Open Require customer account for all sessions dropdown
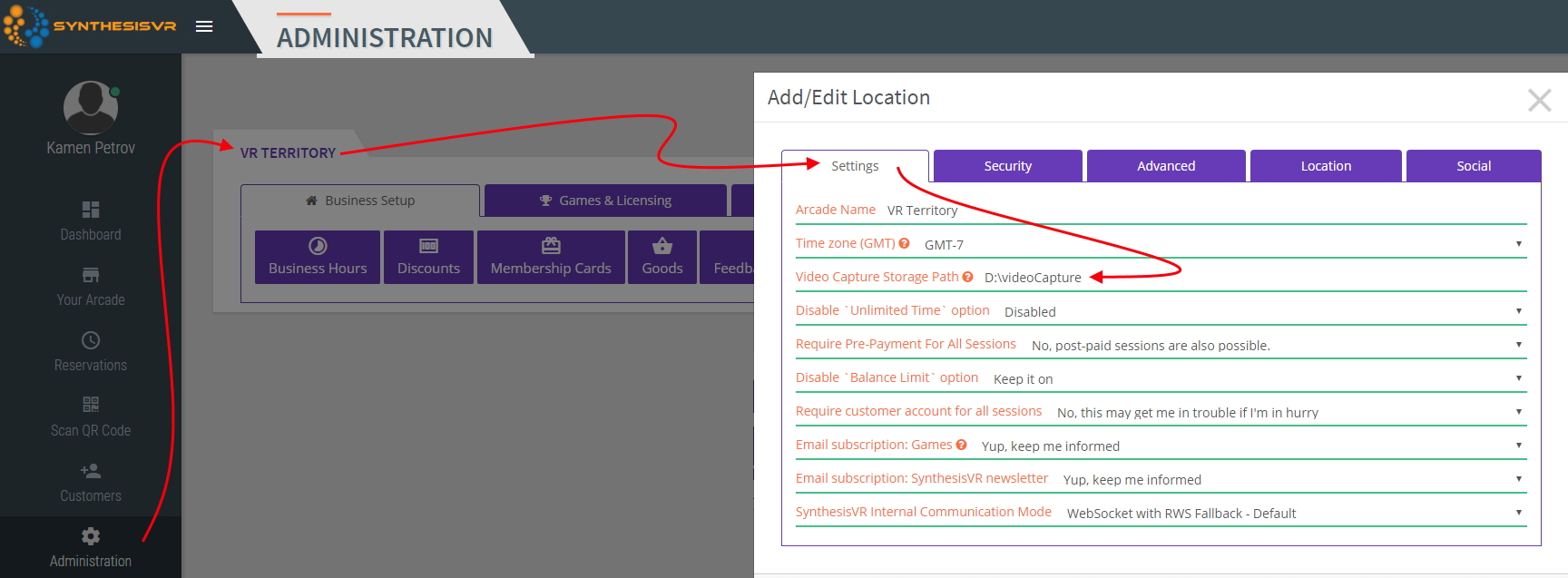 coord(1289,412)
